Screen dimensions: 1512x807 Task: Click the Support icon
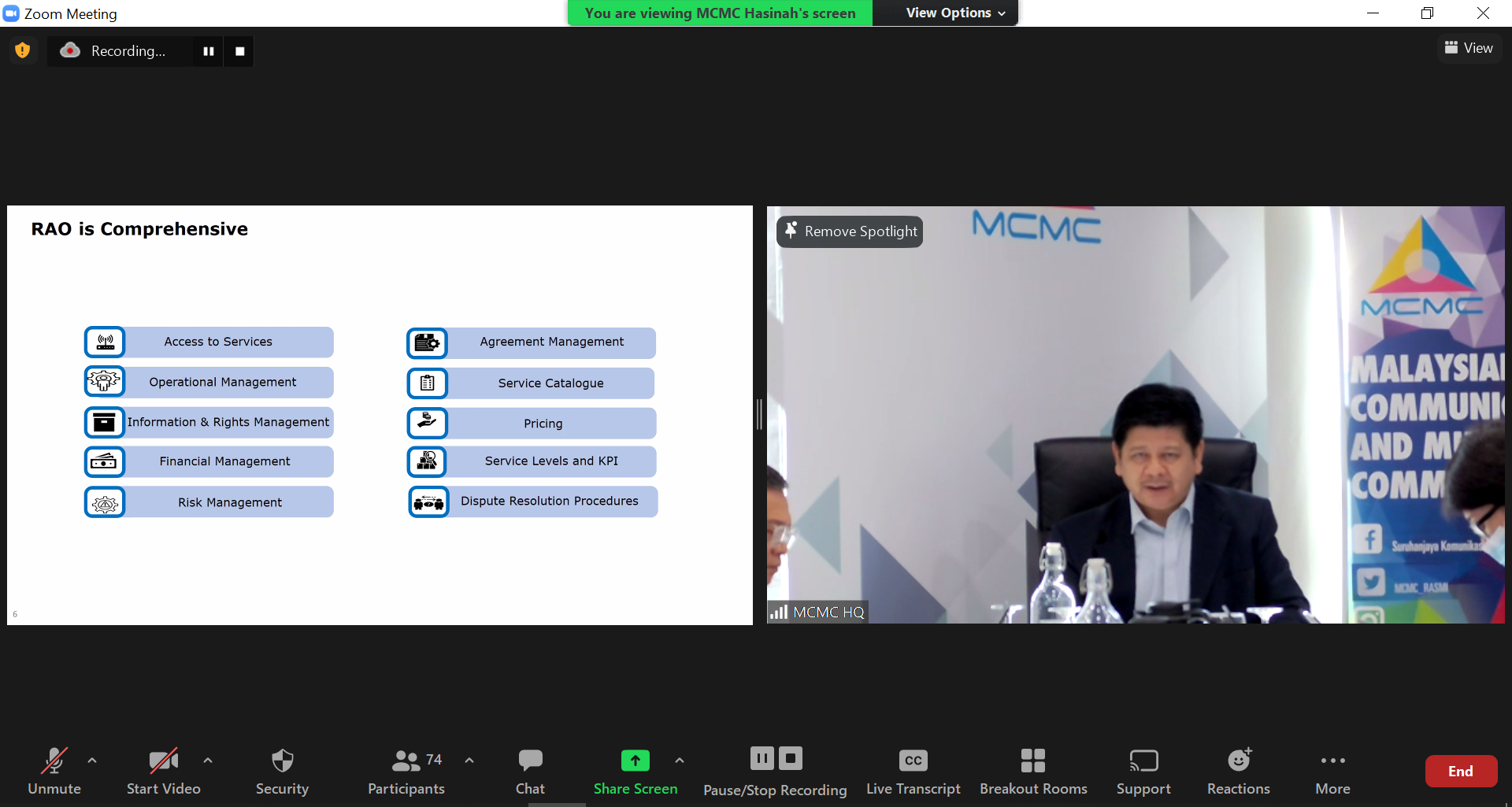click(x=1143, y=771)
